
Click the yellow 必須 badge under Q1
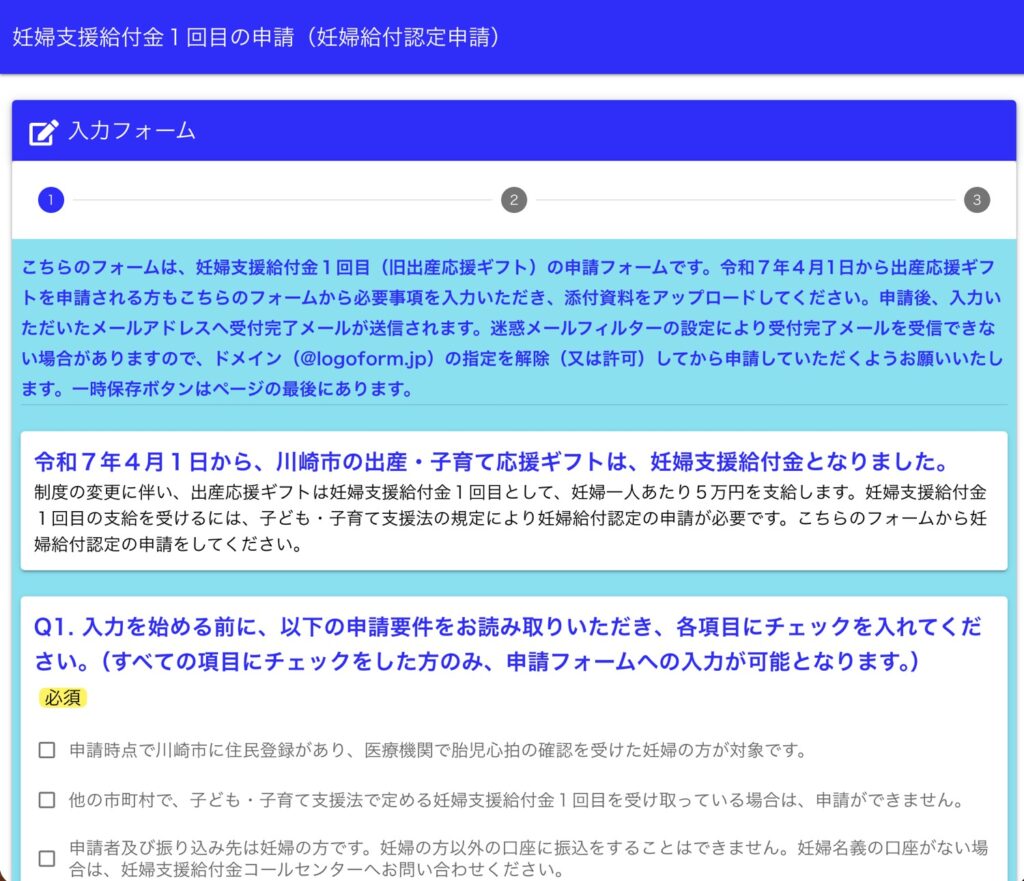click(x=63, y=698)
